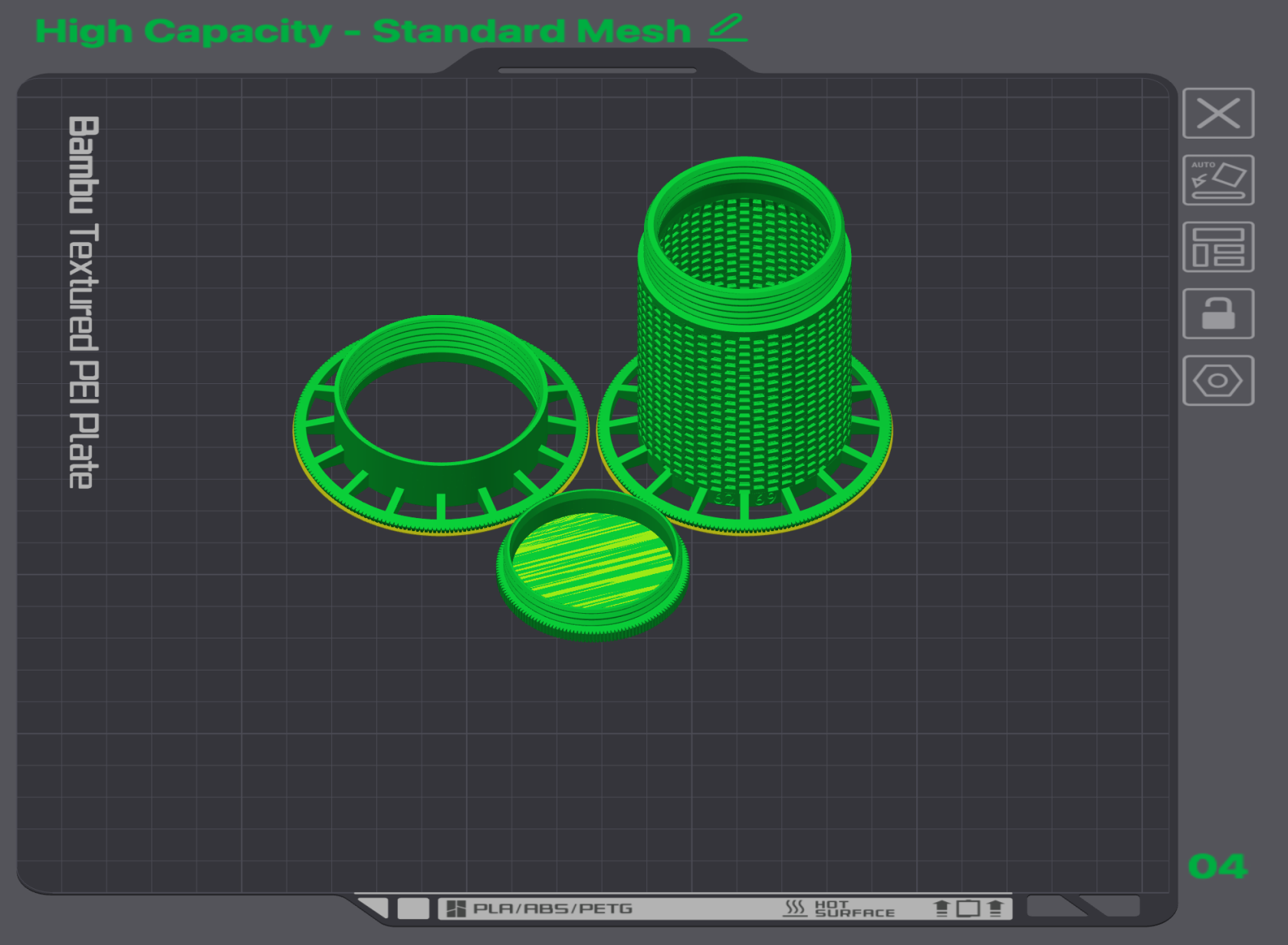This screenshot has height=945, width=1288.
Task: Click the plate number 04
Action: pos(1217,867)
